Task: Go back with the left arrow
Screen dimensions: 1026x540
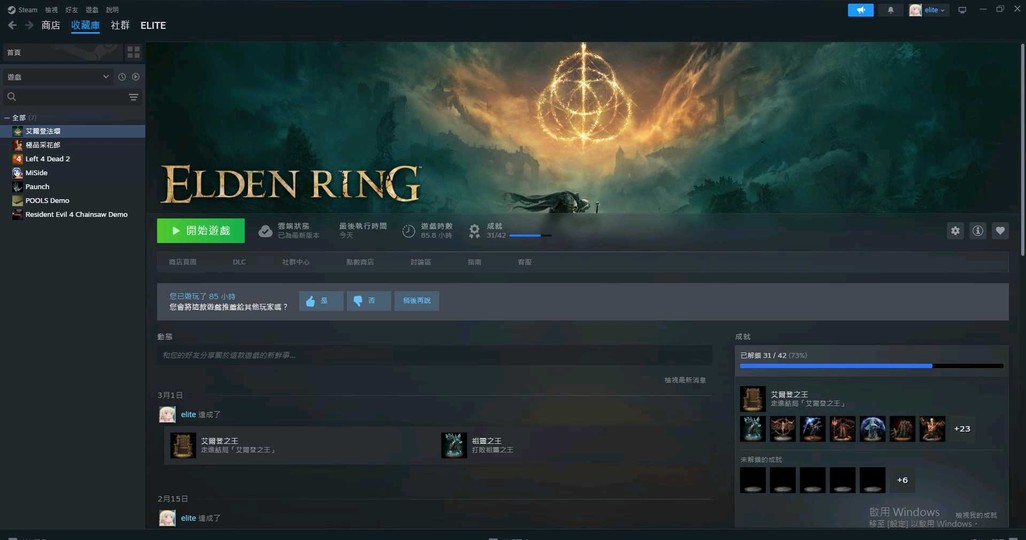Action: coord(12,25)
